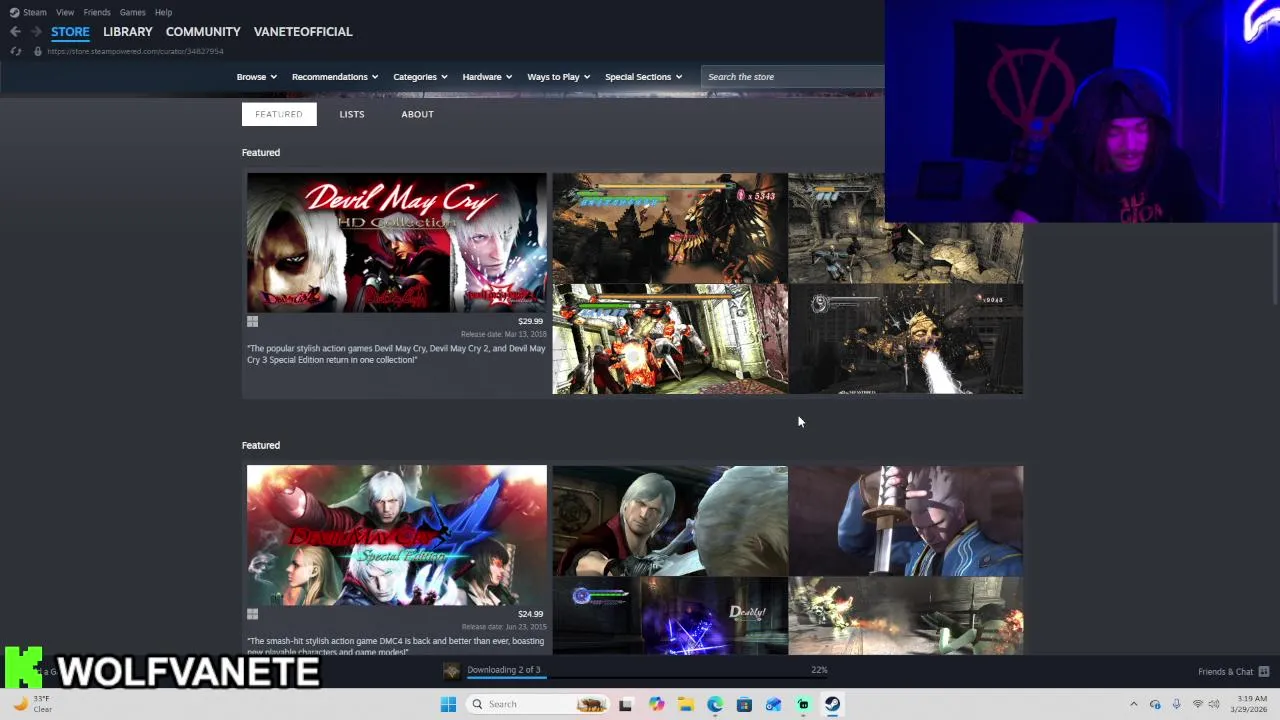This screenshot has width=1280, height=720.
Task: Click the downloading game's icon
Action: [452, 672]
